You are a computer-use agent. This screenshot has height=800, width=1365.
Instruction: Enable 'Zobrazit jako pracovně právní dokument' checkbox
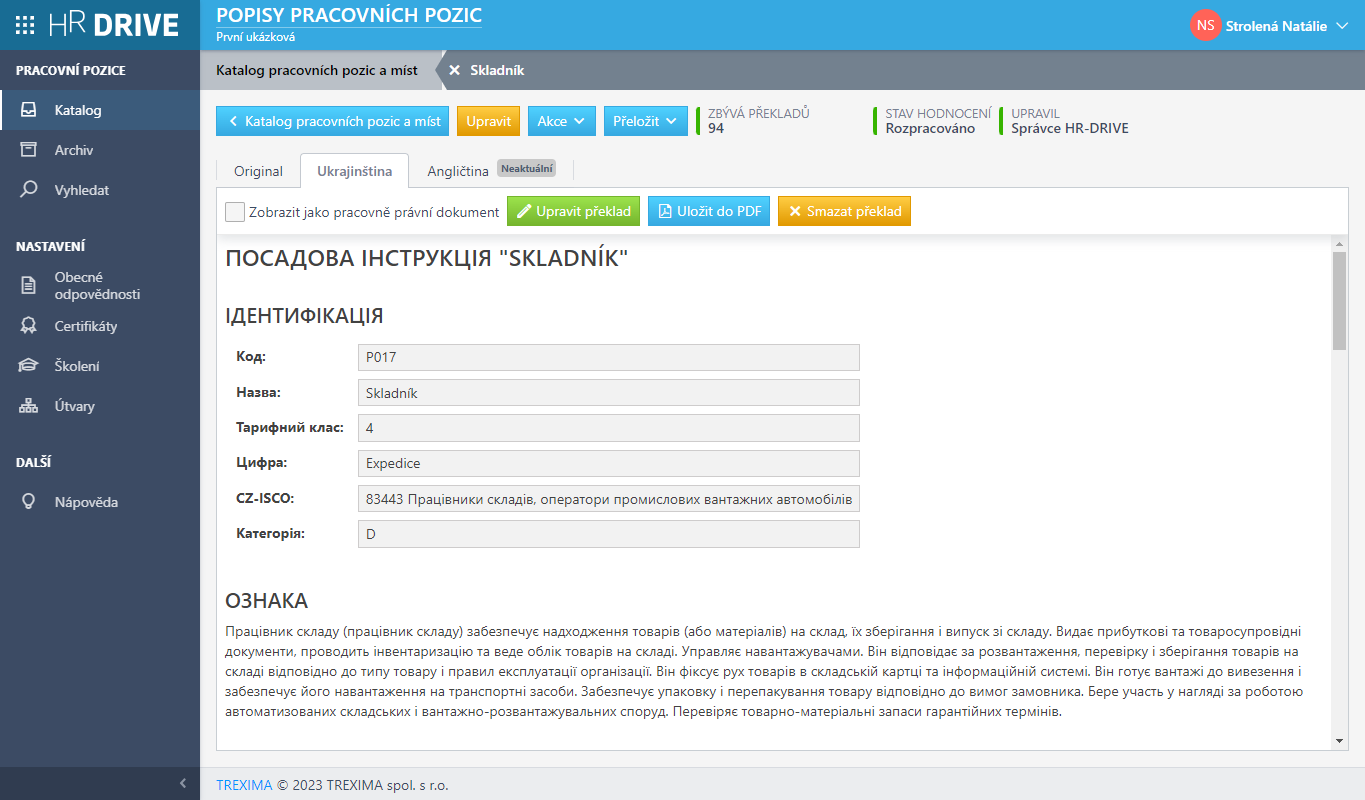click(x=235, y=212)
